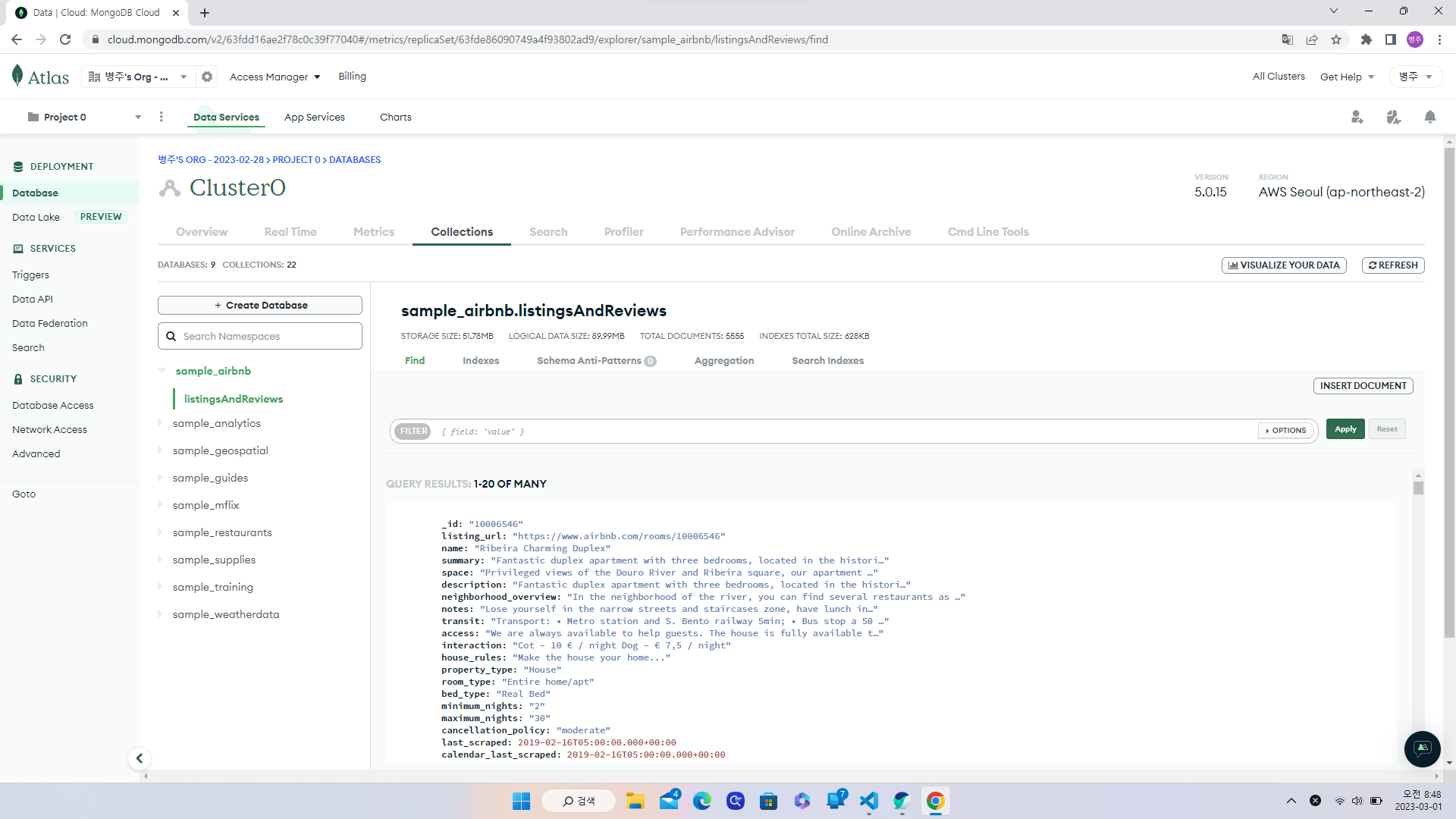Image resolution: width=1456 pixels, height=819 pixels.
Task: Toggle the browser side panel
Action: pos(1391,39)
